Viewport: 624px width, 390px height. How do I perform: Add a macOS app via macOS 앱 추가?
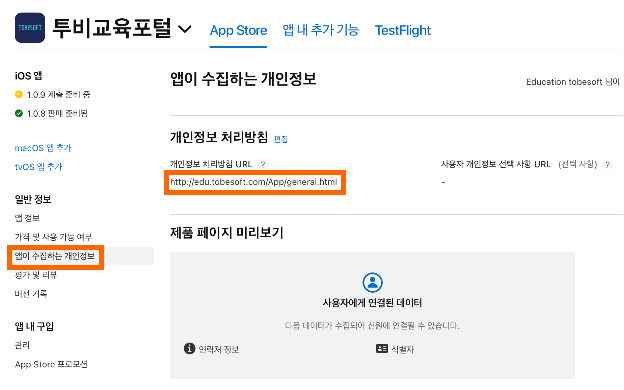pyautogui.click(x=43, y=148)
